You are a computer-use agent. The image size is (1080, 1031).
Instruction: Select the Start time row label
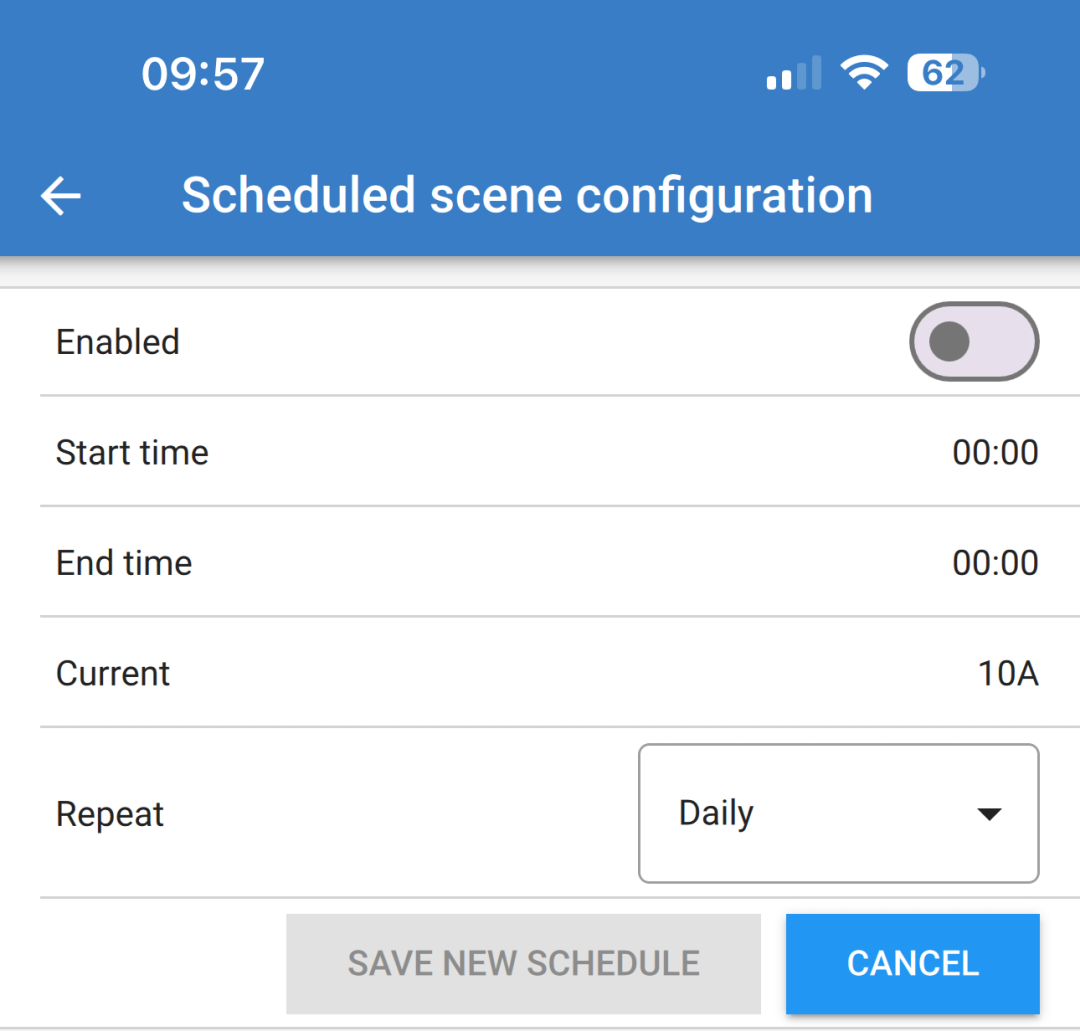[132, 453]
